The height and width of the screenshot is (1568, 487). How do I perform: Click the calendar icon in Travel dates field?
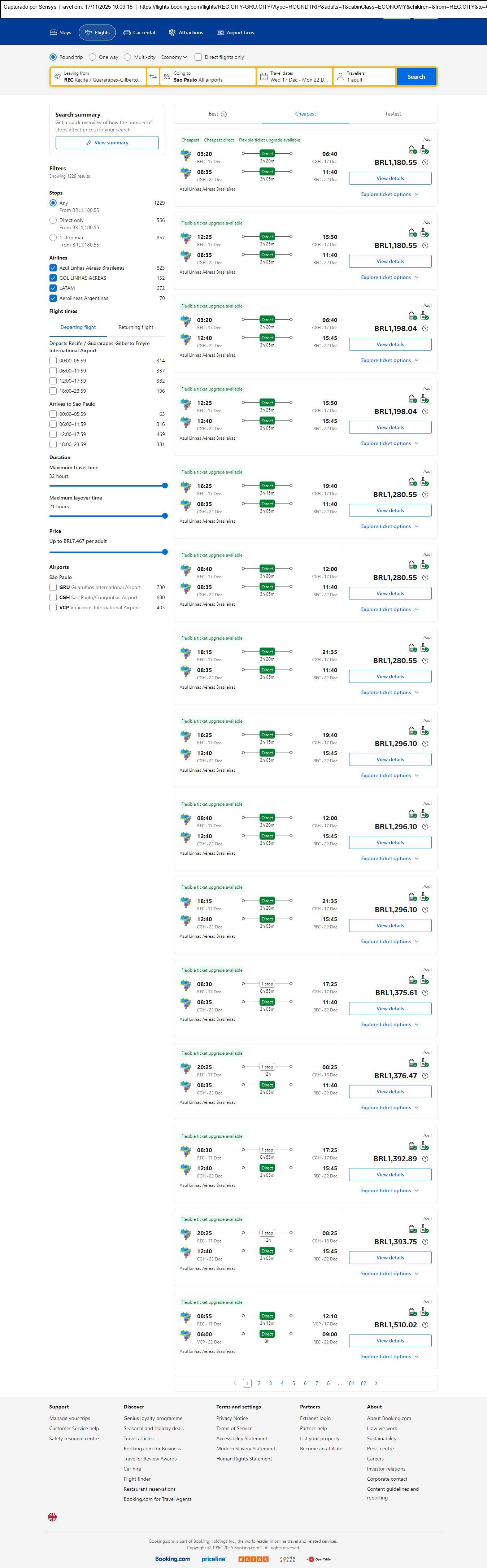coord(264,77)
